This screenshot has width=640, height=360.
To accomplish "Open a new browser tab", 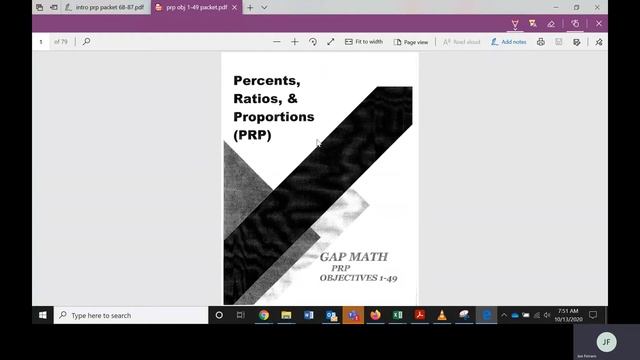I will tap(250, 7).
